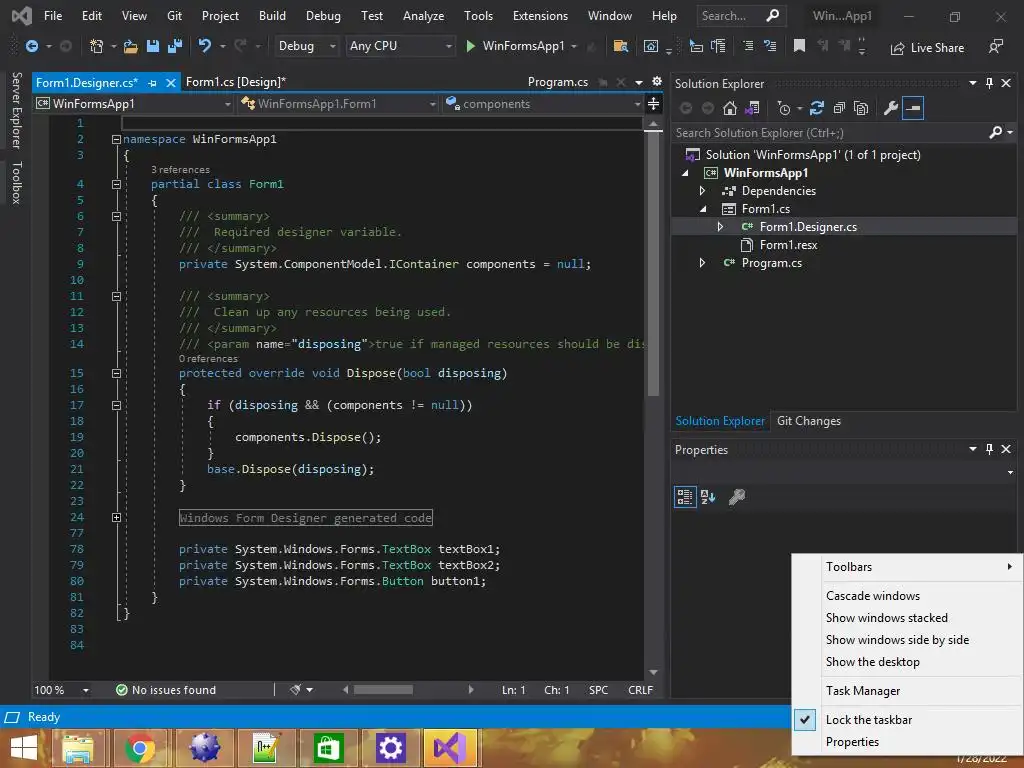Start WinFormsApp1 with the green play icon

(x=470, y=46)
